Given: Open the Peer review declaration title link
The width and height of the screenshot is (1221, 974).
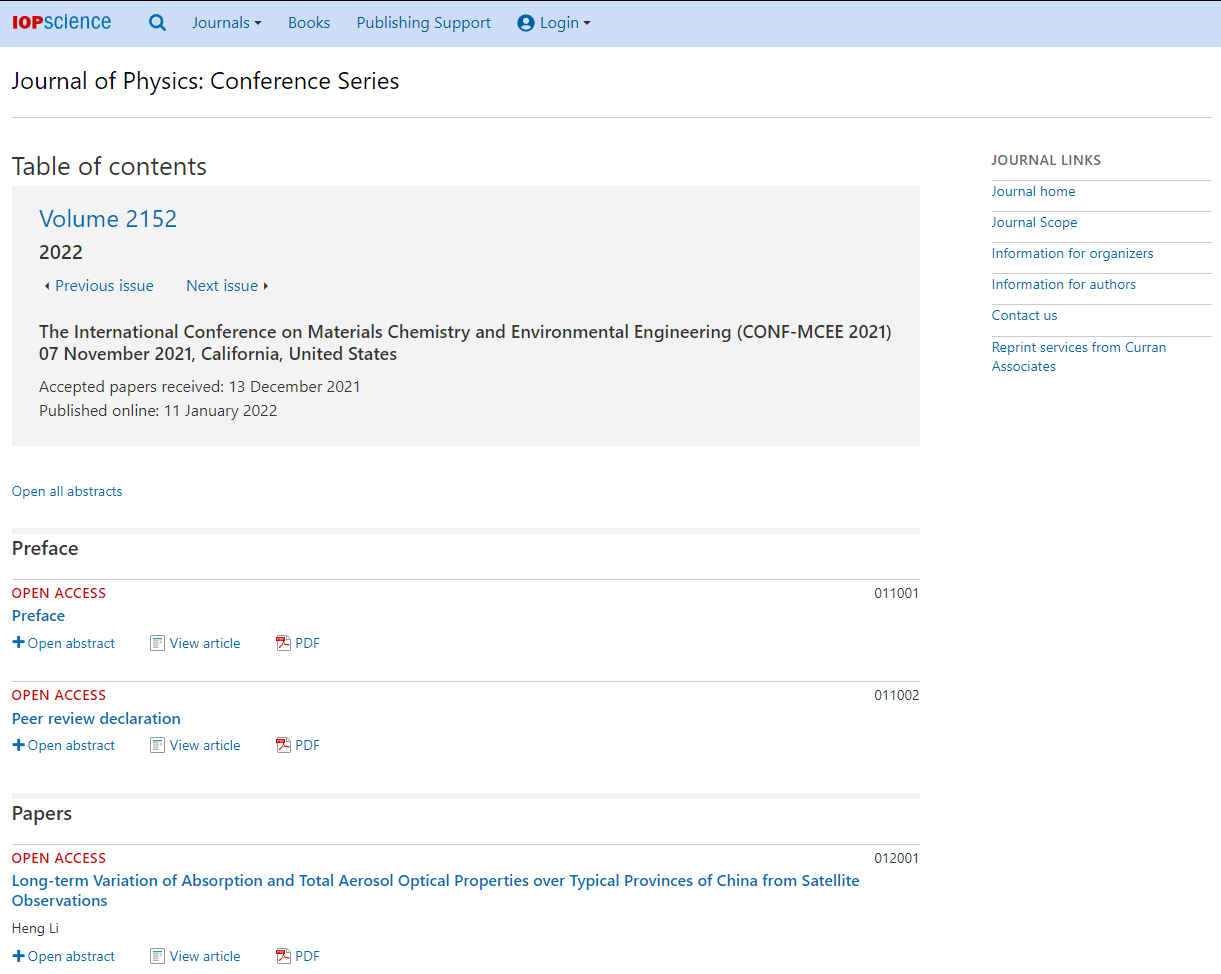Looking at the screenshot, I should [x=96, y=718].
